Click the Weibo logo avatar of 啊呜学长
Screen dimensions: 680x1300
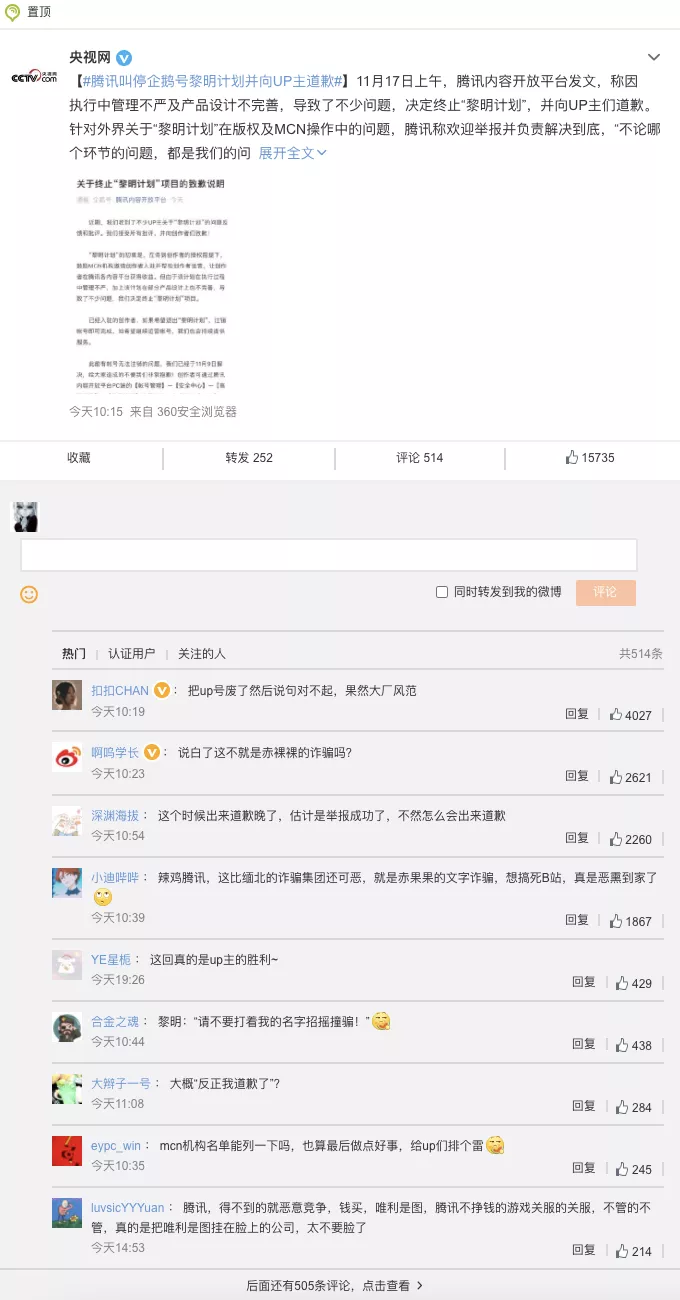(x=67, y=757)
